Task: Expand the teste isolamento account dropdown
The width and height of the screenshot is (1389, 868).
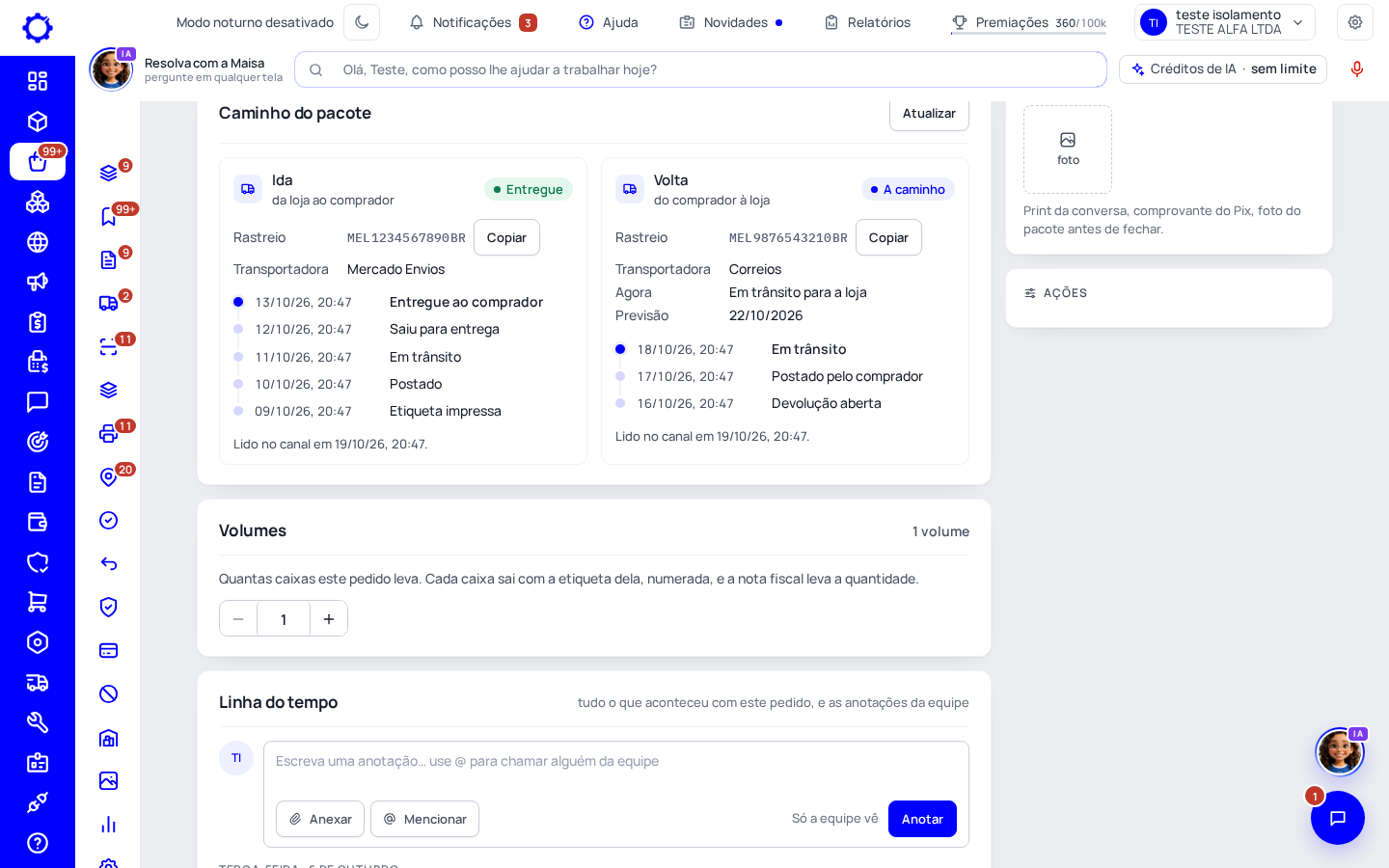Action: pyautogui.click(x=1225, y=22)
